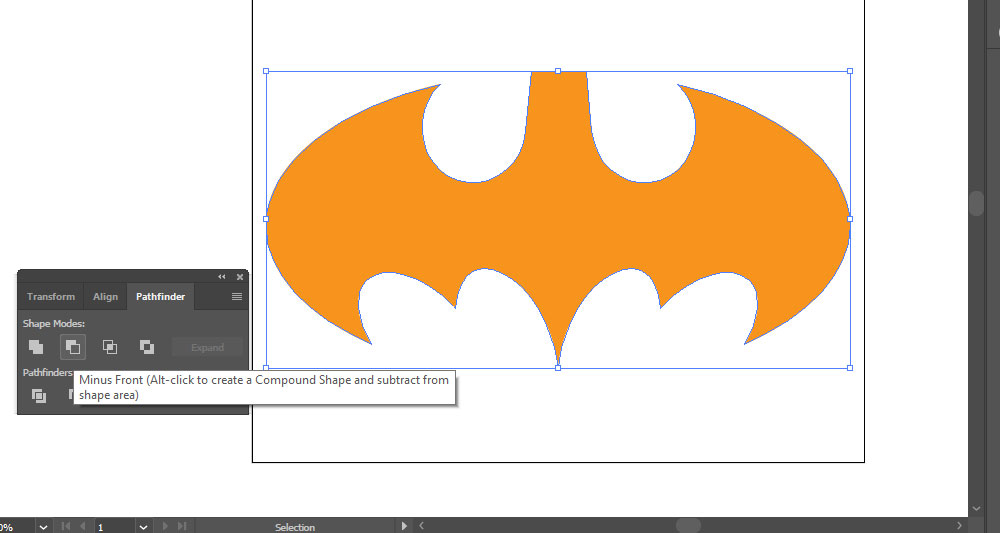Click the Exclude shape mode icon

coord(147,347)
